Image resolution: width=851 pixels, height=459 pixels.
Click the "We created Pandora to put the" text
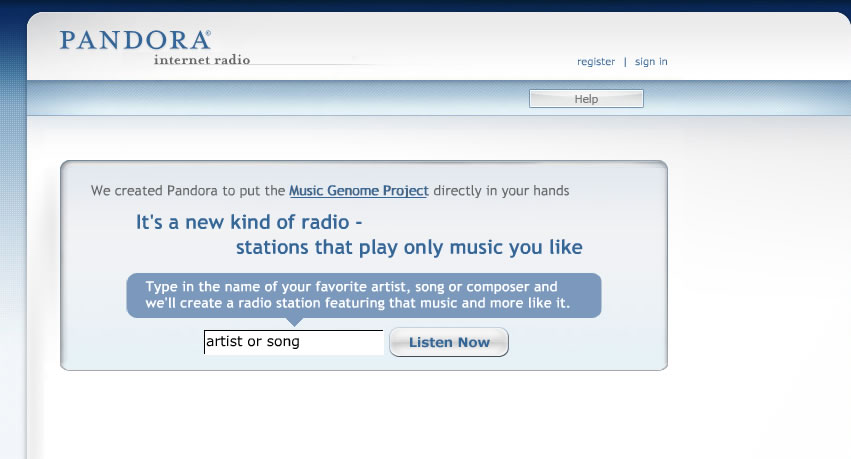pyautogui.click(x=188, y=191)
